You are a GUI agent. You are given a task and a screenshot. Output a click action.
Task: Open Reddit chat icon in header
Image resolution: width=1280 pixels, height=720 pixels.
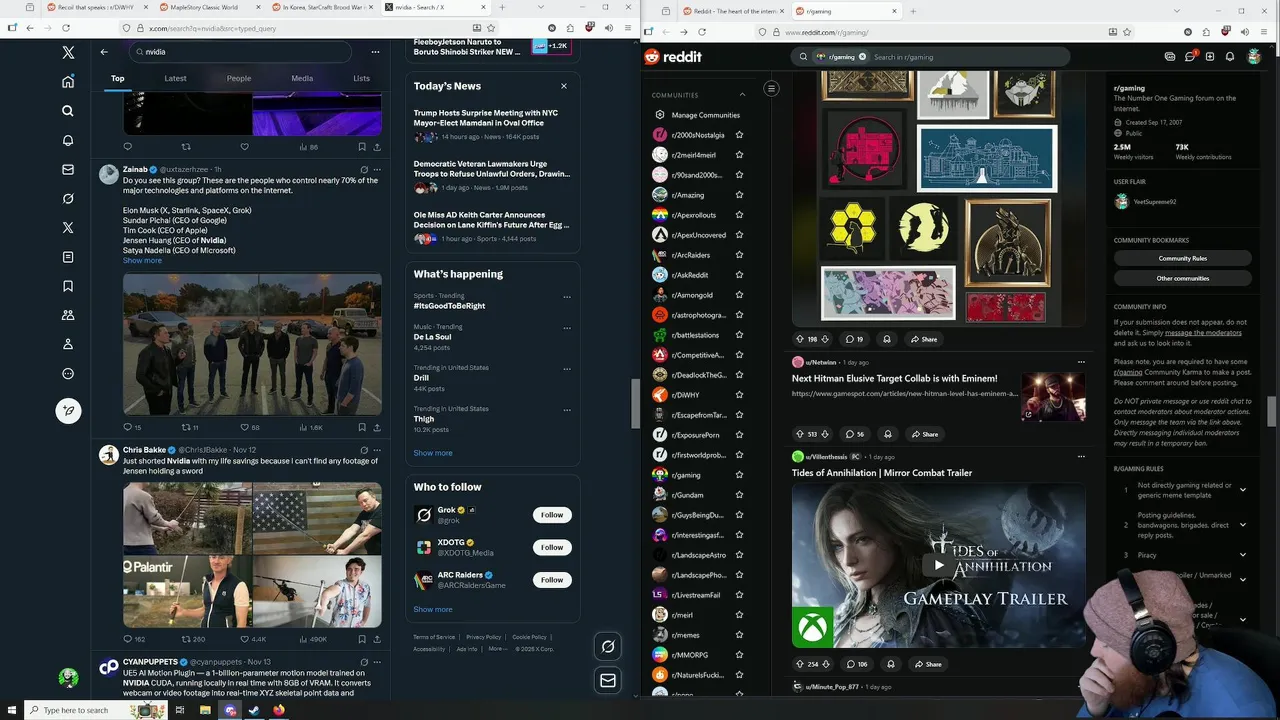coord(1190,57)
